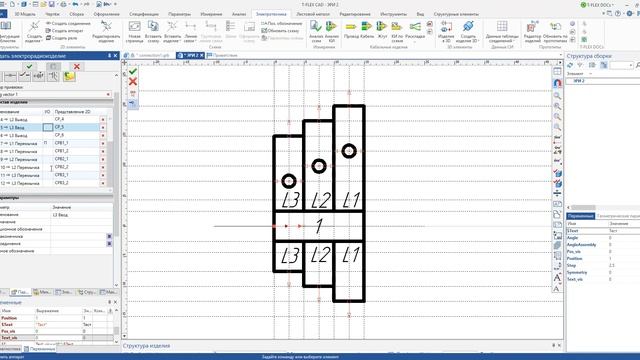Screen dimensions: 640x360
Task: Open dropdown for the CPB1_1 representation row
Action: 103,143
